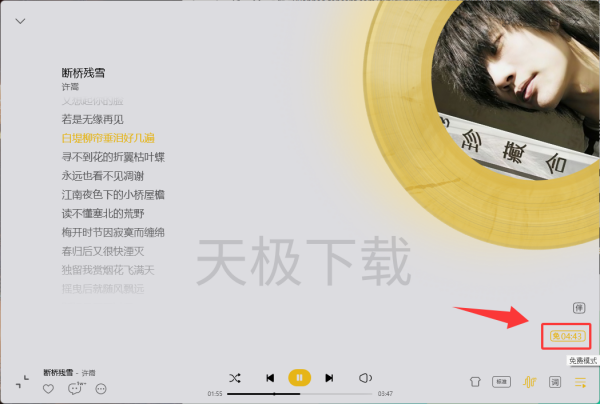Click the artist name 许嵩 under the title

(70, 87)
